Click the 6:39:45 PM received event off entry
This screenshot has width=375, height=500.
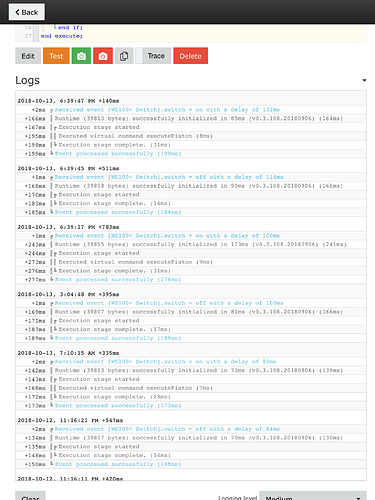(169, 177)
